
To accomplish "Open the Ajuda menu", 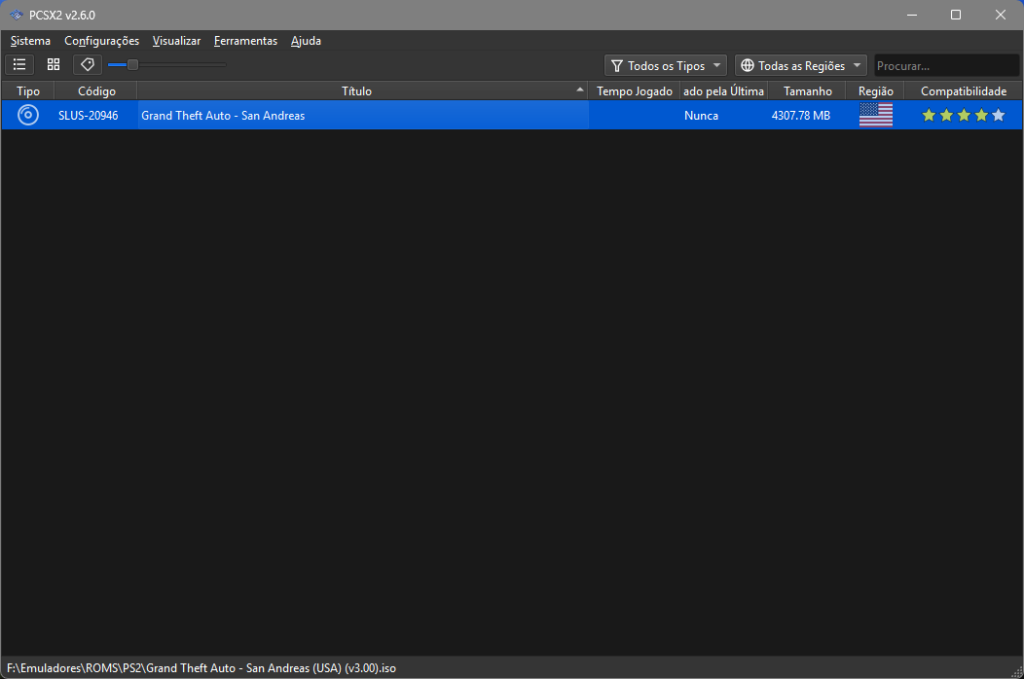I will click(x=306, y=41).
